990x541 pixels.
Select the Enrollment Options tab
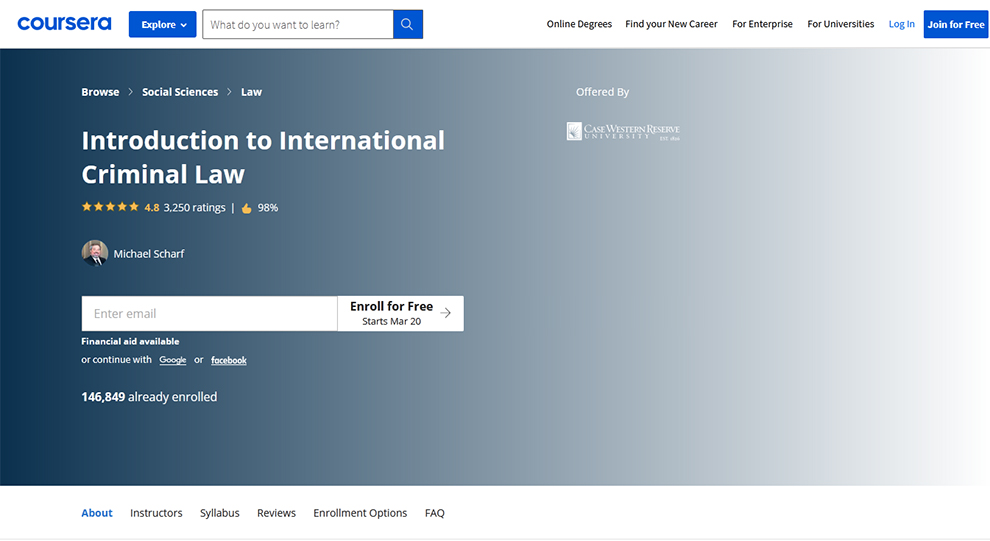click(x=360, y=513)
